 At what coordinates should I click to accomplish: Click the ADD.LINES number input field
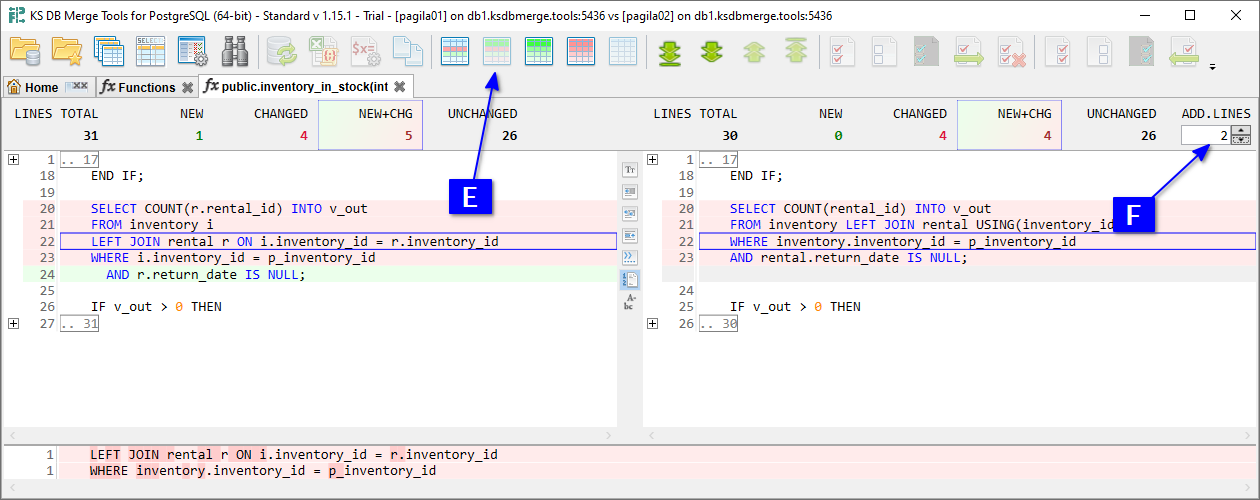1205,135
